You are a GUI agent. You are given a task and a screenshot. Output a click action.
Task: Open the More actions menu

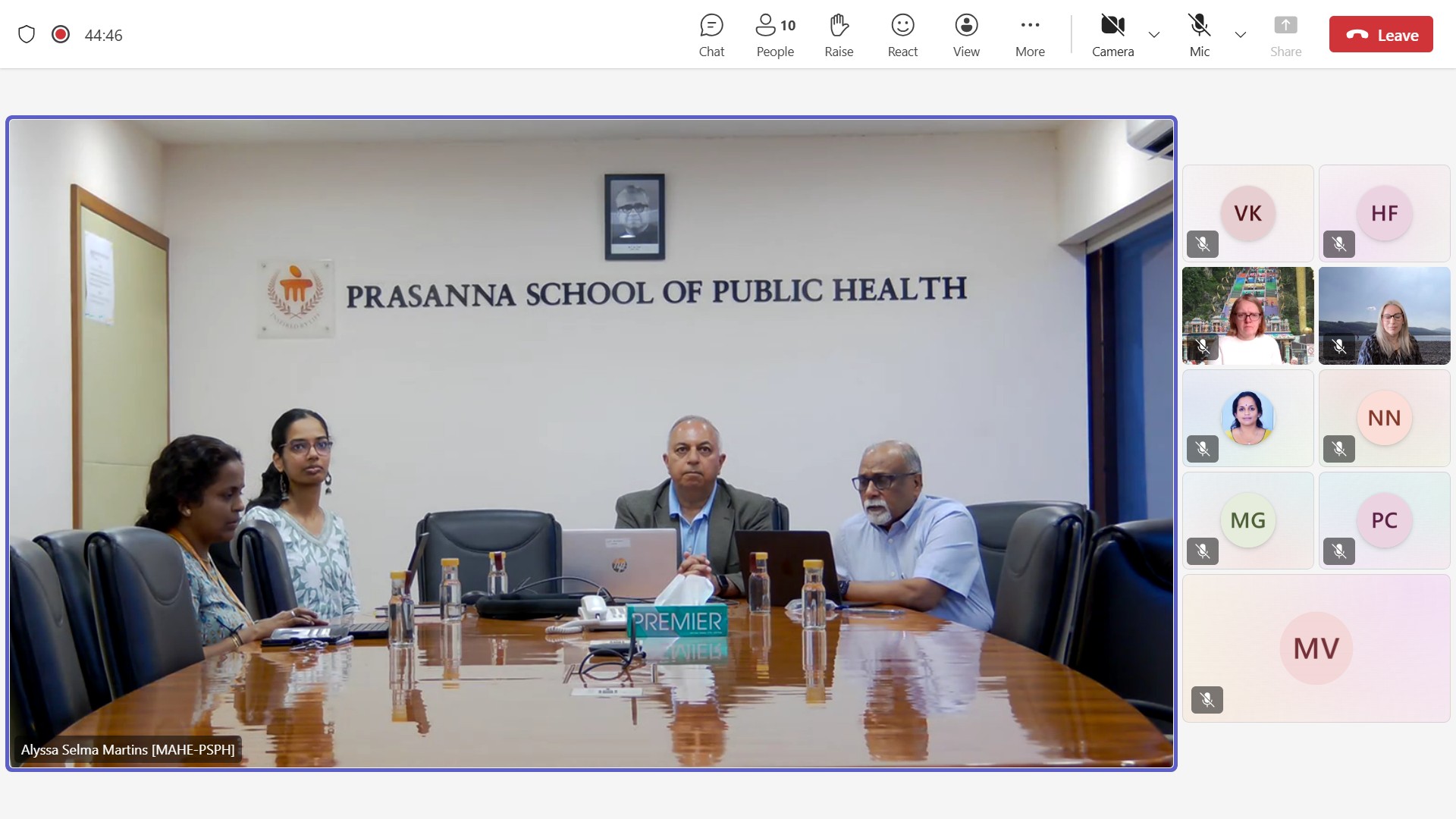(x=1030, y=35)
